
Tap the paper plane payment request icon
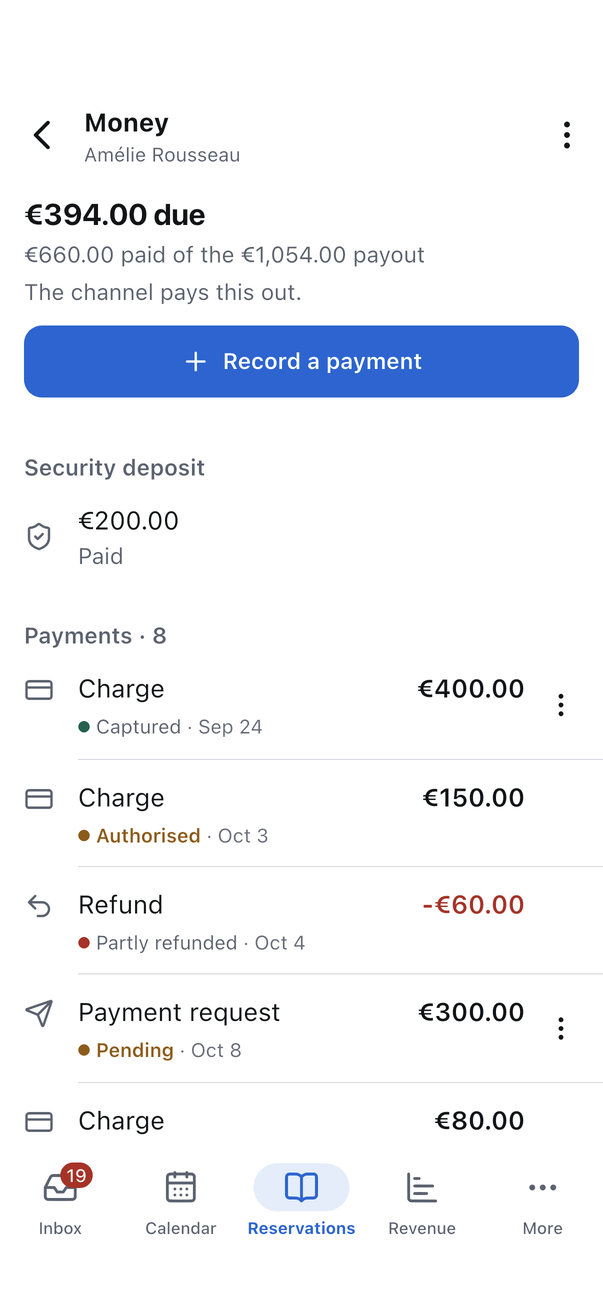[x=39, y=1013]
